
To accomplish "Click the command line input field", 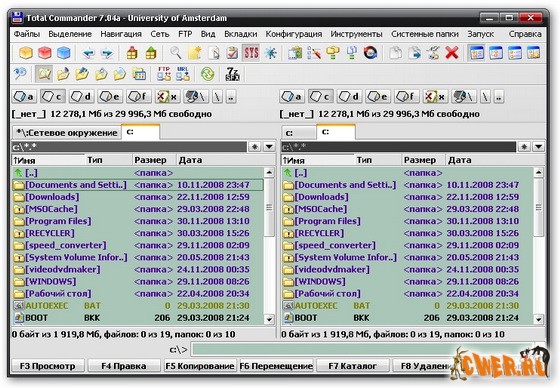I will 361,349.
